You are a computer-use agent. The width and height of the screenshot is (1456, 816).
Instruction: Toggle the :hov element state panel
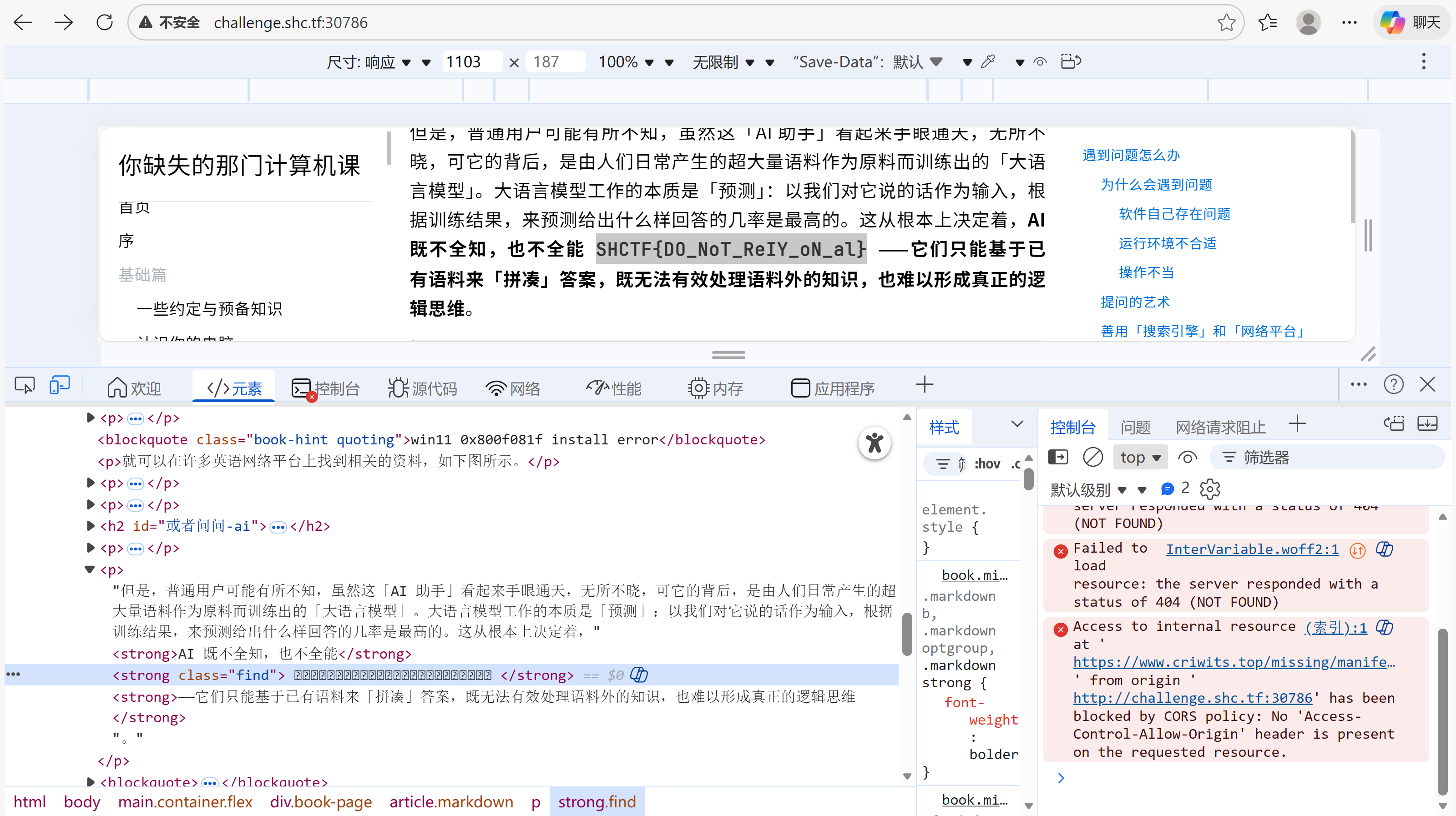987,464
